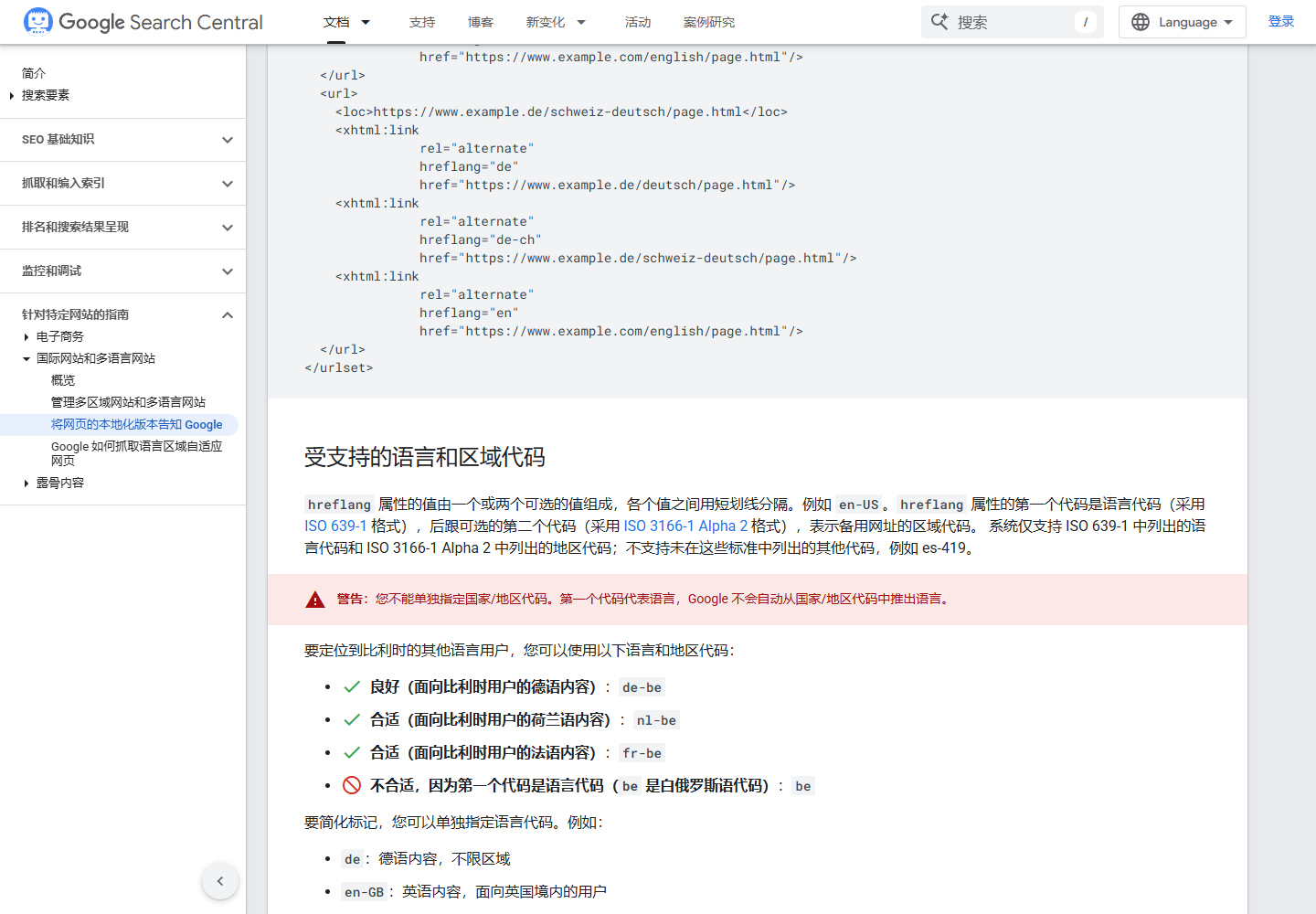
Task: Follow the ISO 3166-1 Alpha 2 link
Action: pos(685,526)
